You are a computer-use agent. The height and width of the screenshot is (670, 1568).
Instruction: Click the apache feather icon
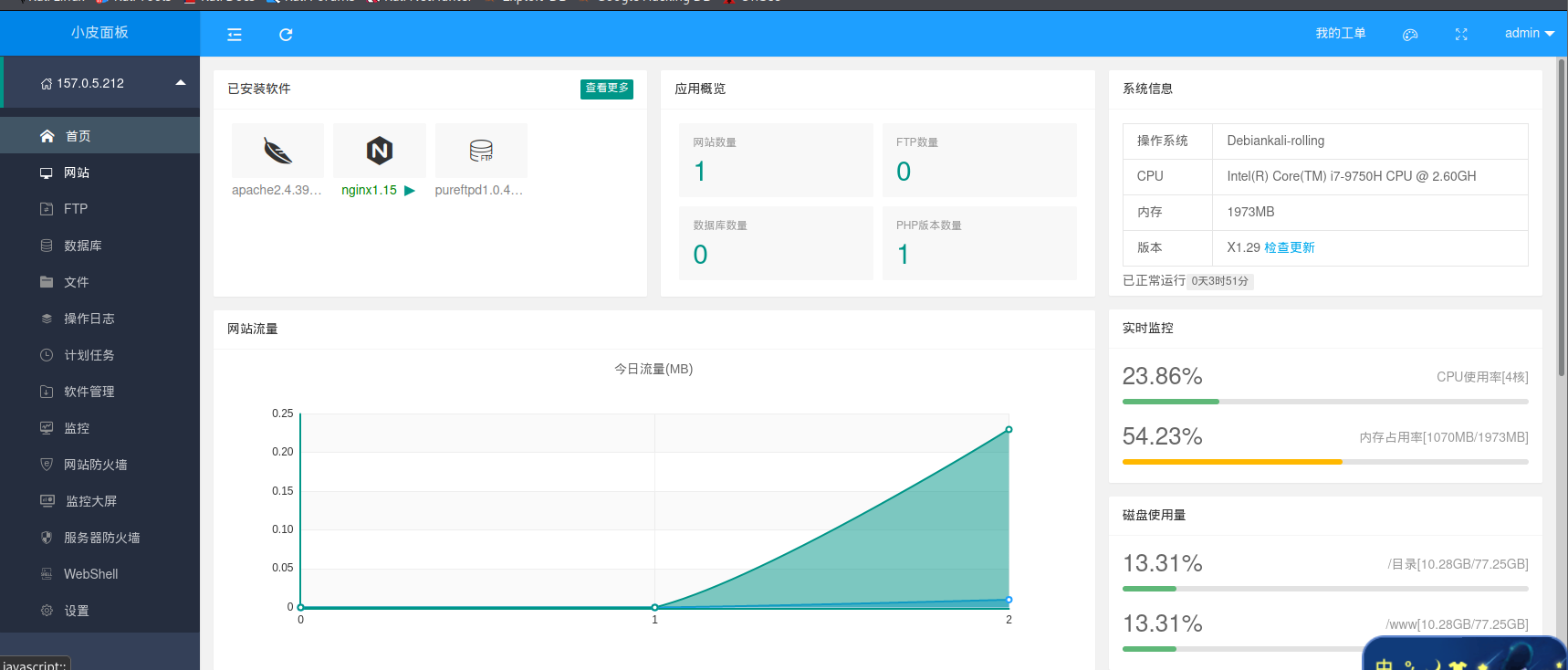tap(277, 151)
